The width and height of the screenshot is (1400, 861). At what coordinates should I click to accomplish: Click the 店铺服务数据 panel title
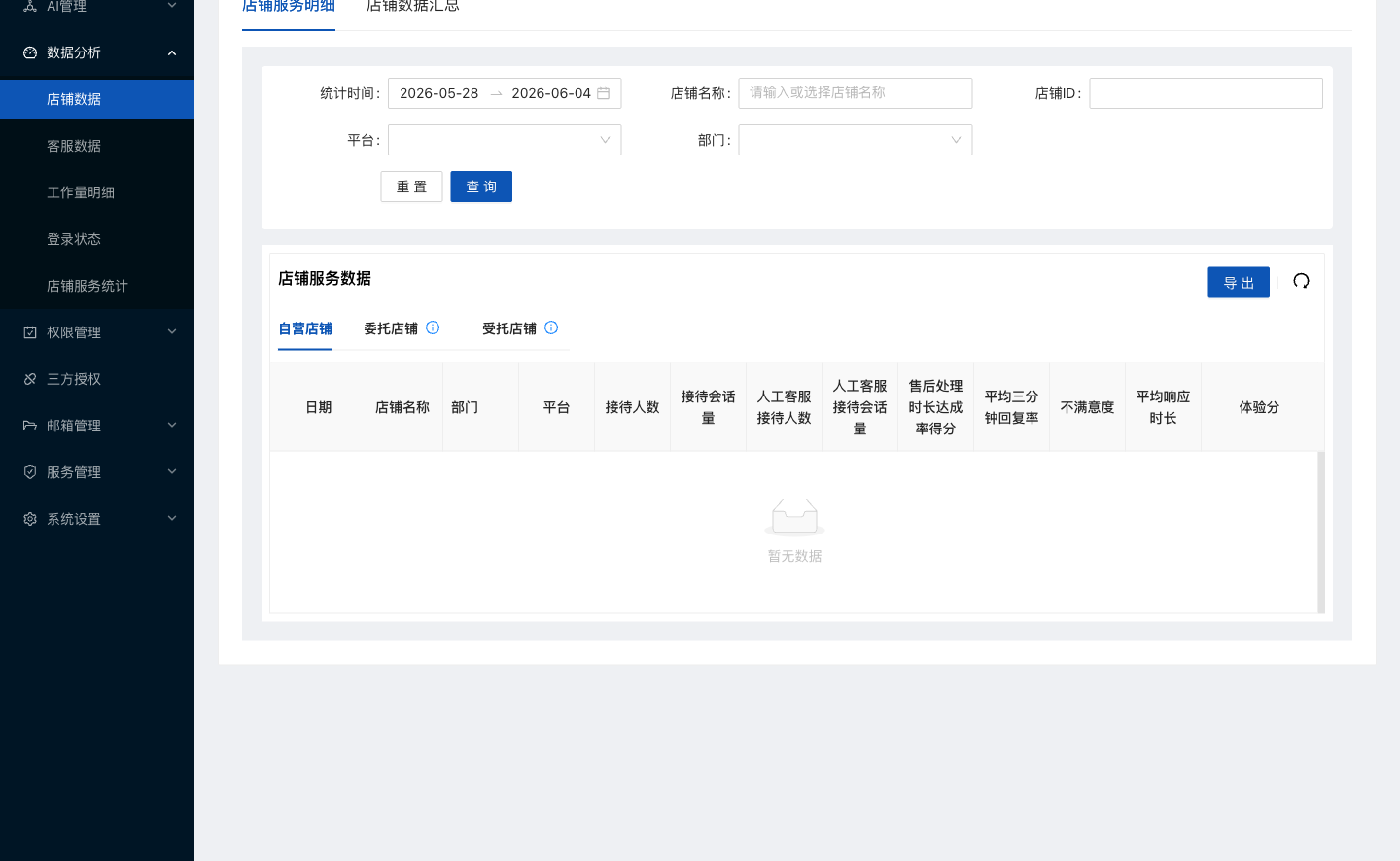tap(325, 278)
